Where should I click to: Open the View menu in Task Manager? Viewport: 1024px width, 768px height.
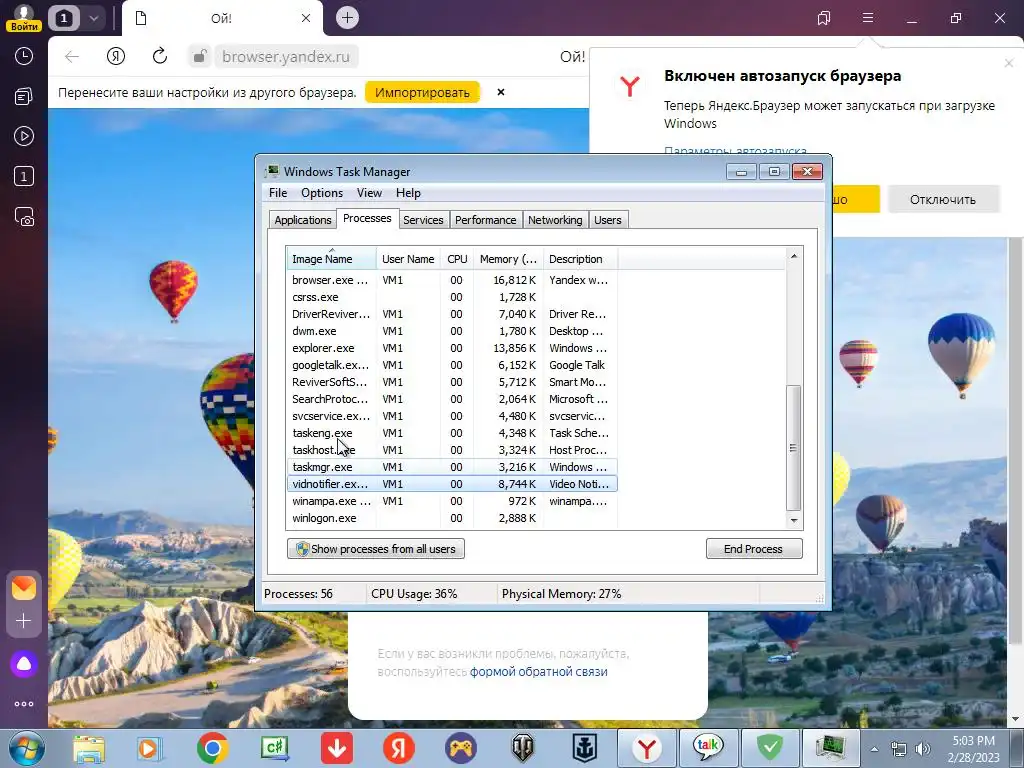click(369, 193)
